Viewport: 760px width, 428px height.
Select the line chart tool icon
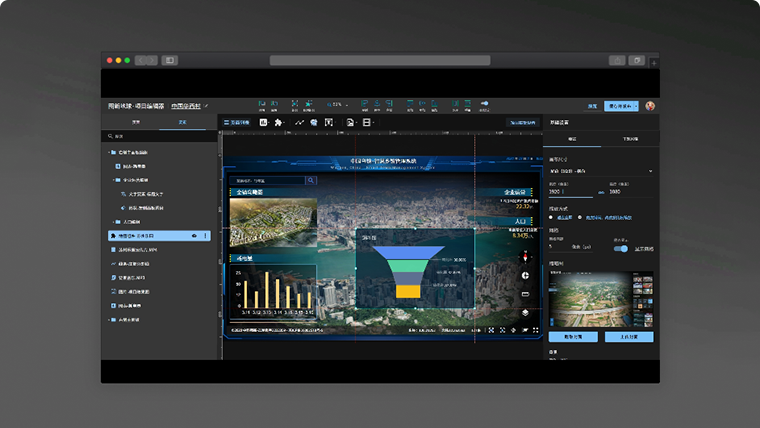299,122
